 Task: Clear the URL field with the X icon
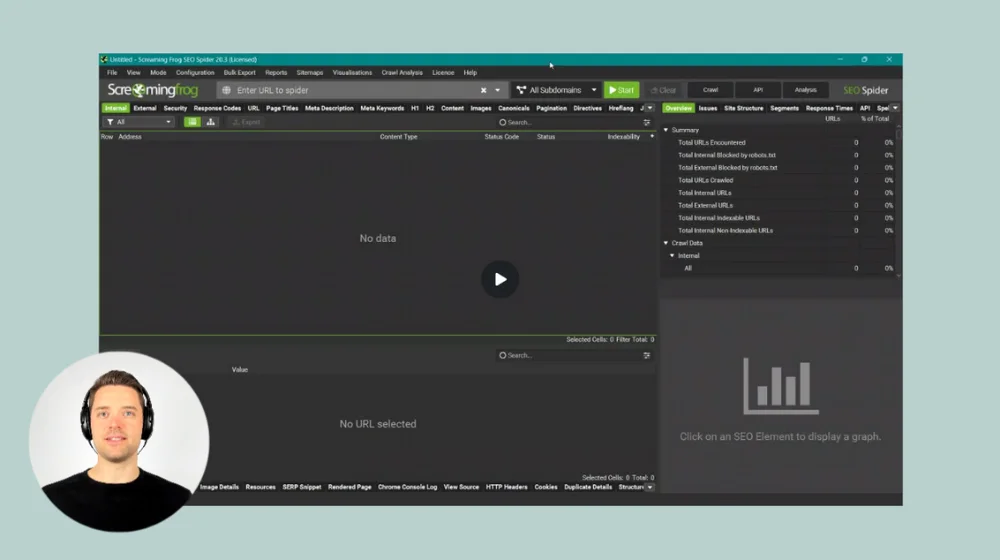483,91
